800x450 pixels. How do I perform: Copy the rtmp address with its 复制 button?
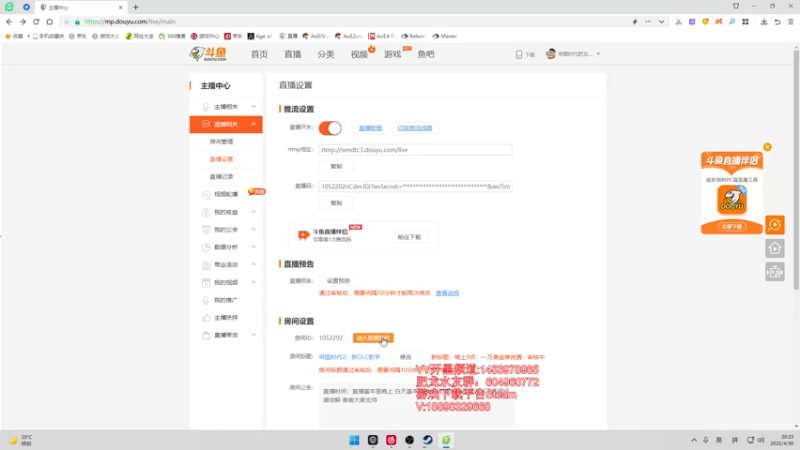tap(336, 166)
